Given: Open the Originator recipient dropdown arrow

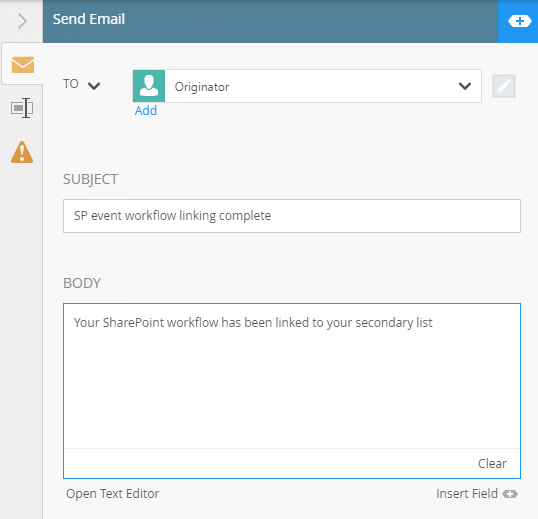Looking at the screenshot, I should pyautogui.click(x=465, y=86).
